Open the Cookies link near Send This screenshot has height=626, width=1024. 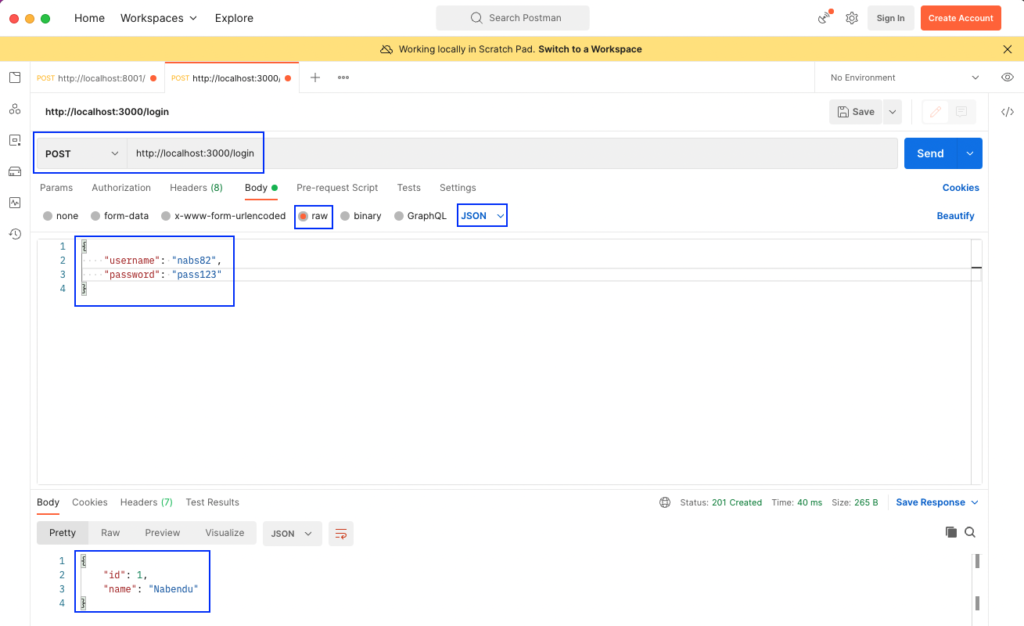point(961,187)
